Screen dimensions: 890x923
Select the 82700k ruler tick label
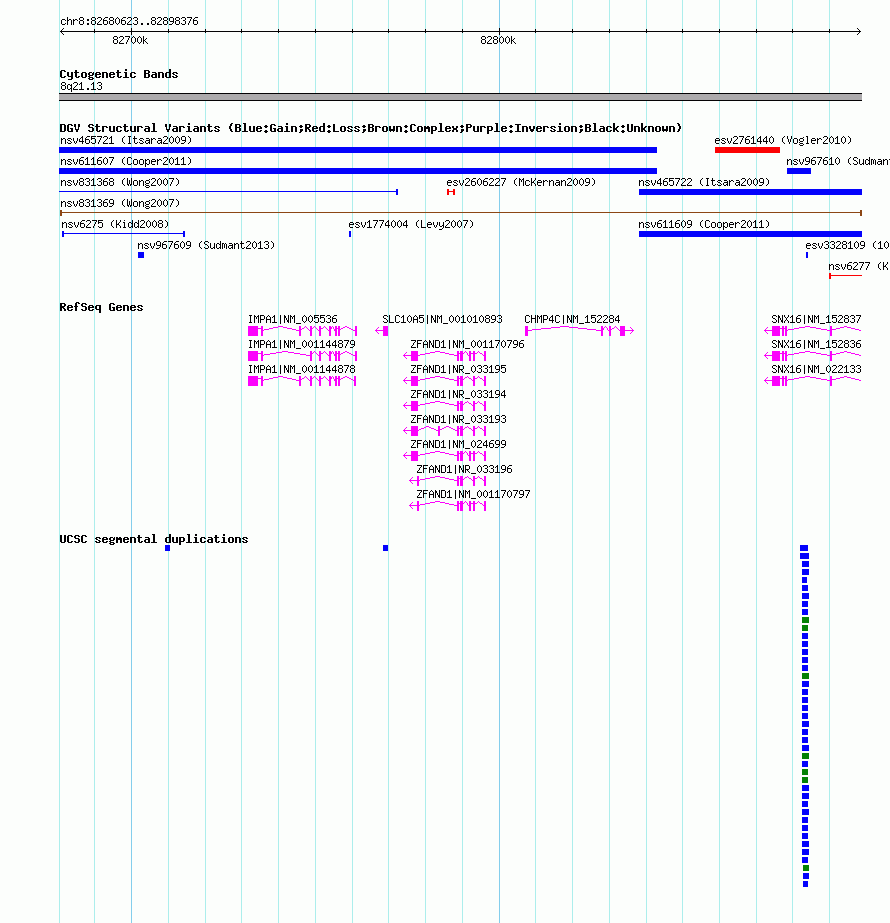tap(130, 40)
